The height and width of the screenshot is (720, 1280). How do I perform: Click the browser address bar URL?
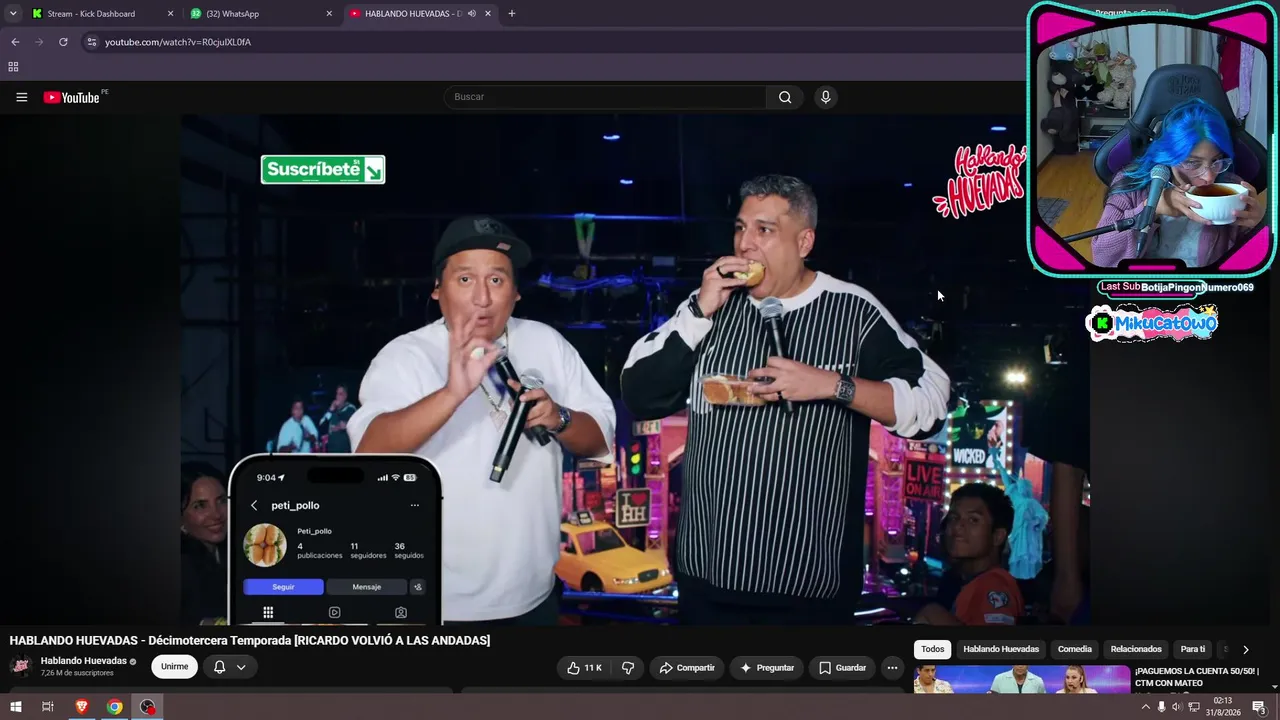[x=178, y=42]
